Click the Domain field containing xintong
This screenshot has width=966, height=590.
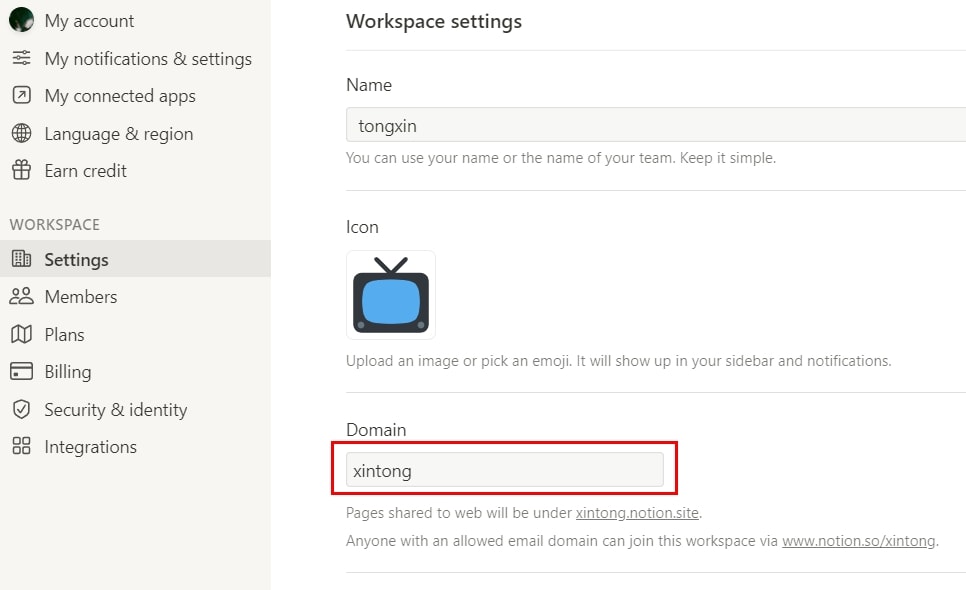coord(505,470)
